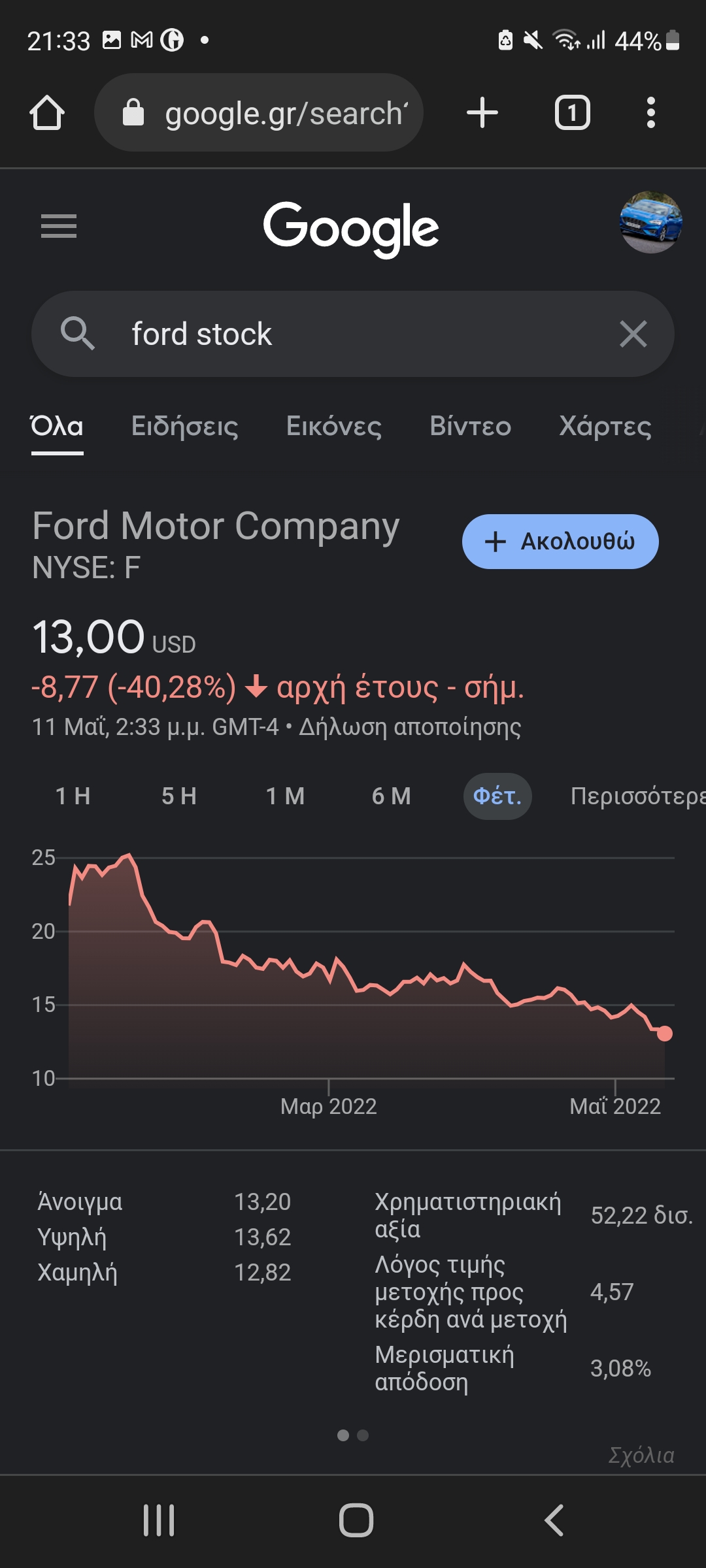Image resolution: width=706 pixels, height=1568 pixels.
Task: Tap the search magnifier icon
Action: [77, 334]
